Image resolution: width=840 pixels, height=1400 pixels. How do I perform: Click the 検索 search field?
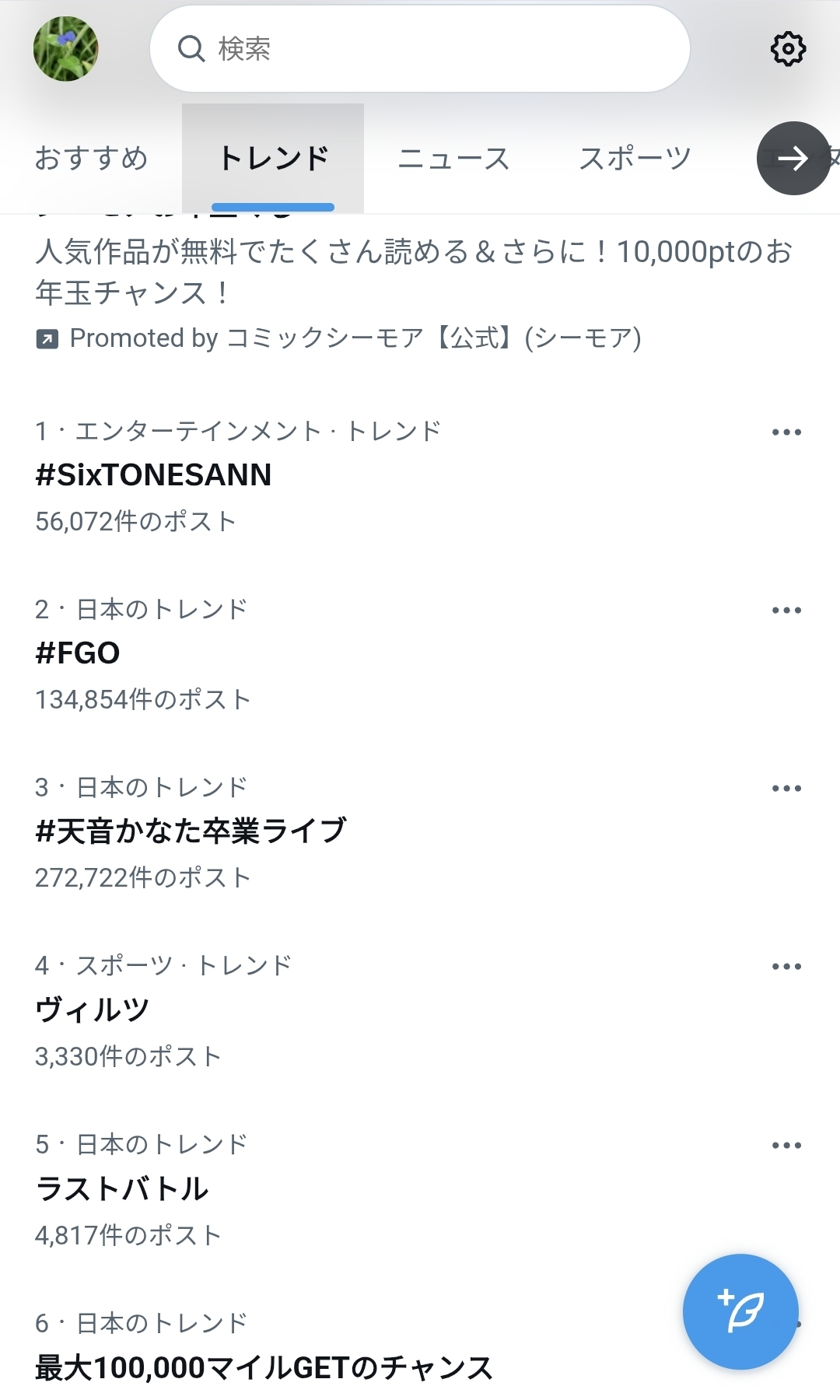pyautogui.click(x=420, y=49)
